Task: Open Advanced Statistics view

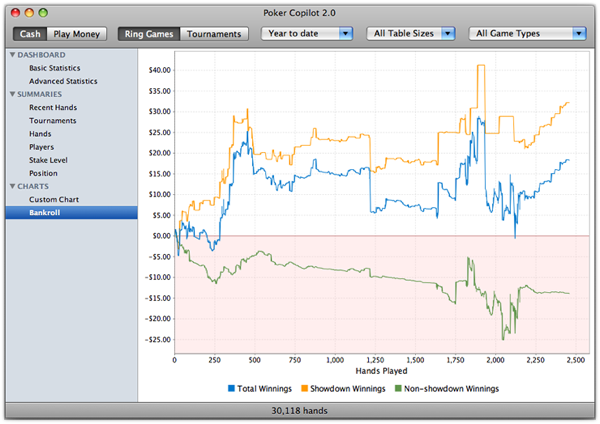Action: click(63, 81)
